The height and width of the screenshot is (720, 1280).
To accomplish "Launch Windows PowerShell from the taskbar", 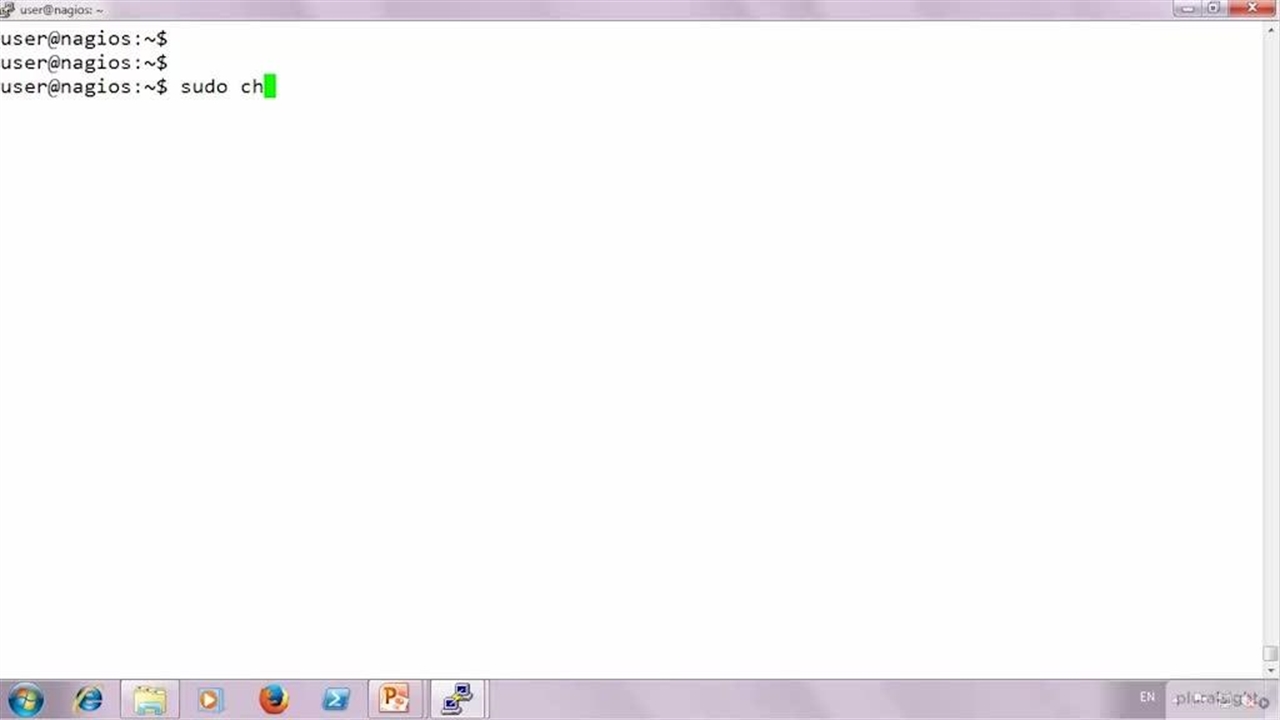I will pos(336,698).
